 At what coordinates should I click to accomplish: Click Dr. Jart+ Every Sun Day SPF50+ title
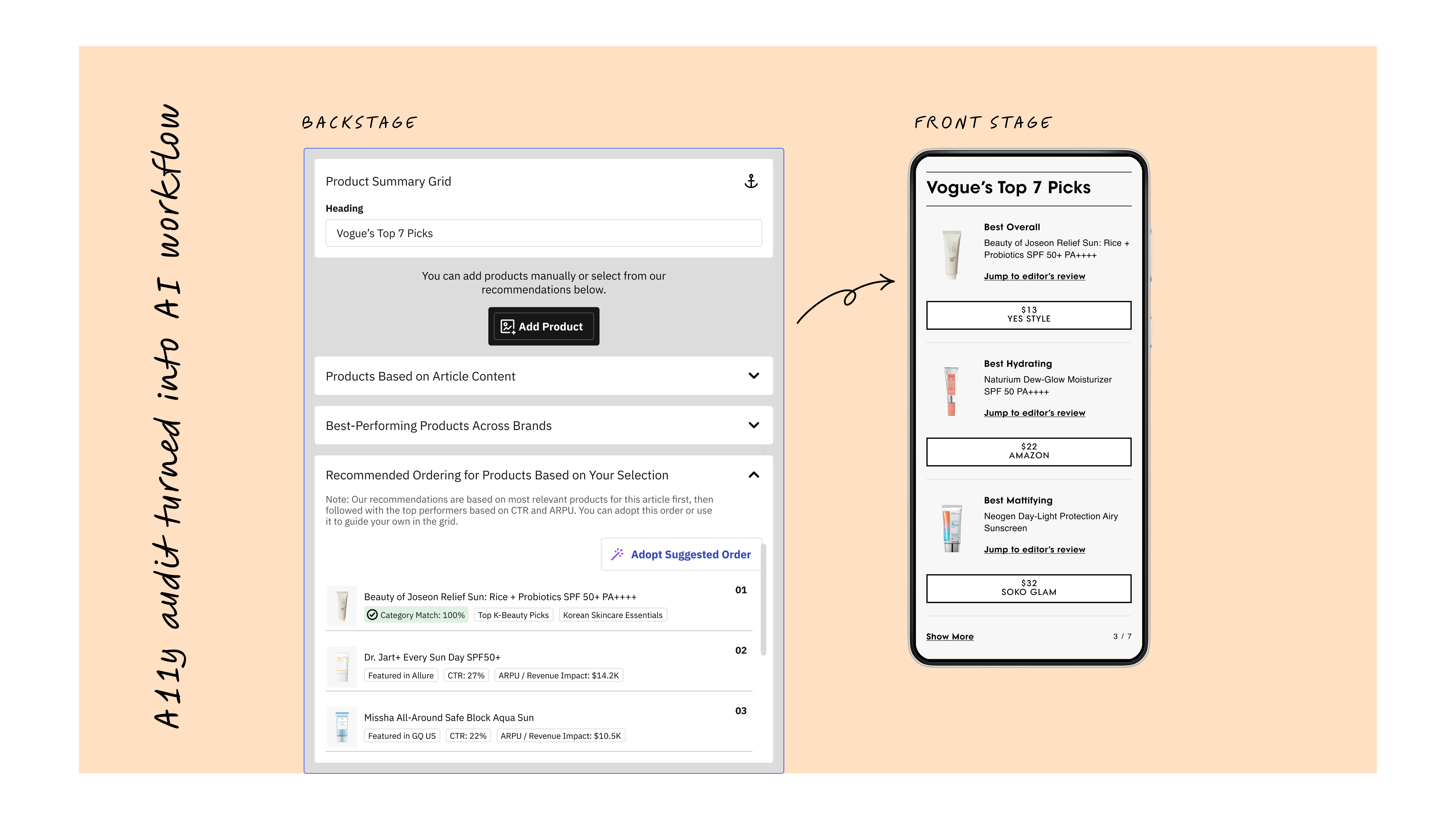[x=432, y=657]
